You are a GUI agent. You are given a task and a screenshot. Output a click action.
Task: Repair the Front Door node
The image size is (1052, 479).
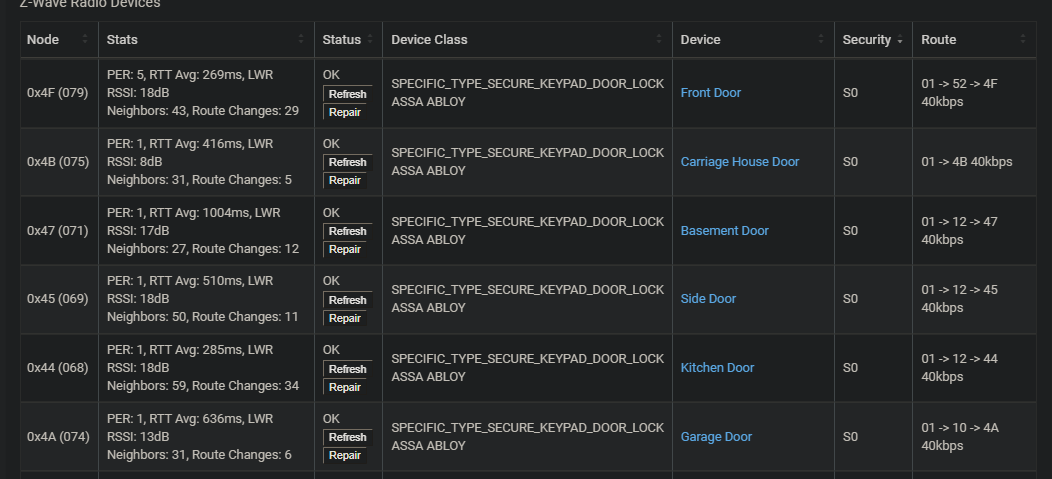tap(345, 112)
